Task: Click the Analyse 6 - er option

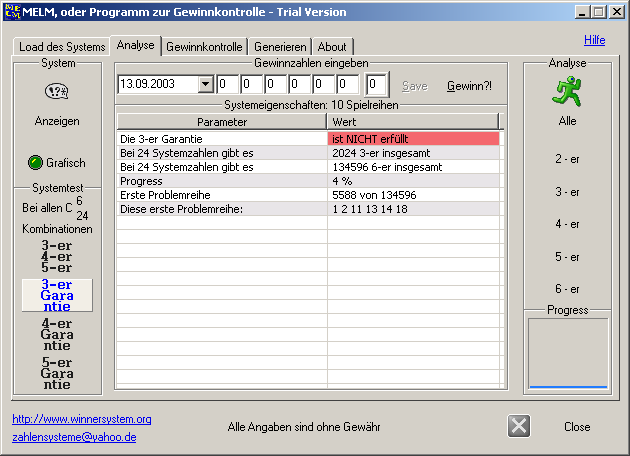Action: point(567,289)
